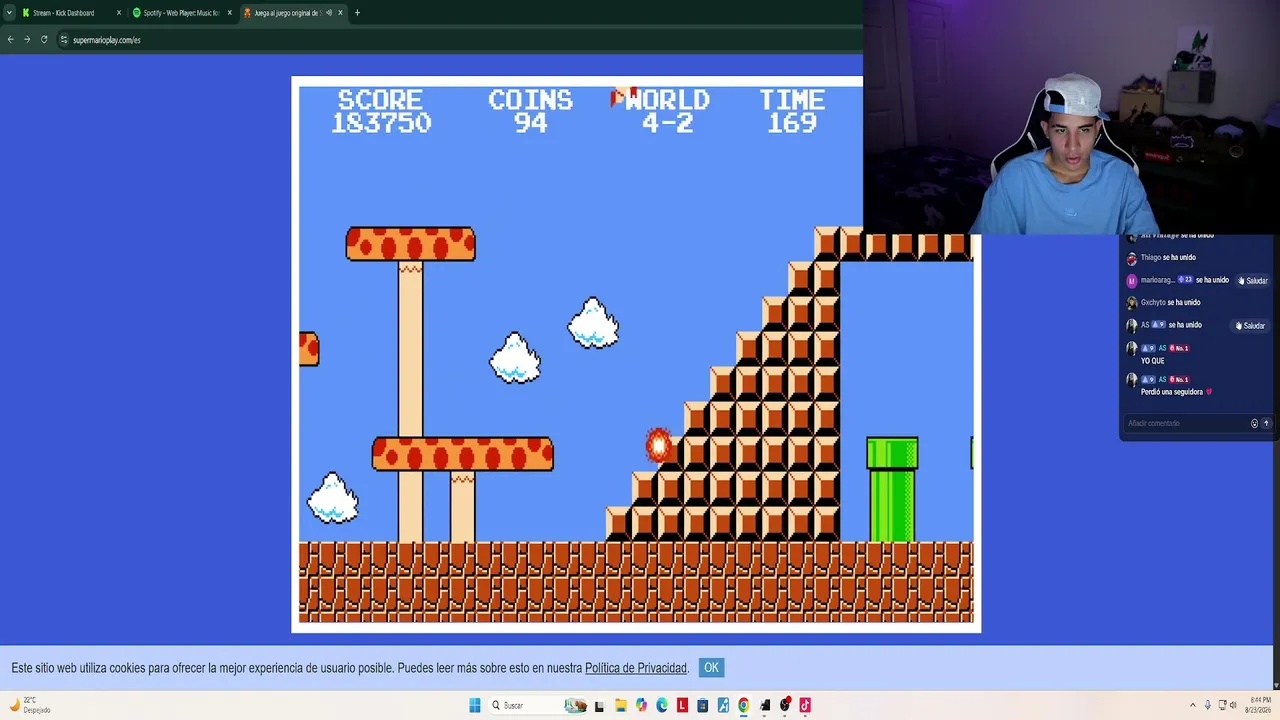Go back with the browser back arrow

tap(10, 40)
